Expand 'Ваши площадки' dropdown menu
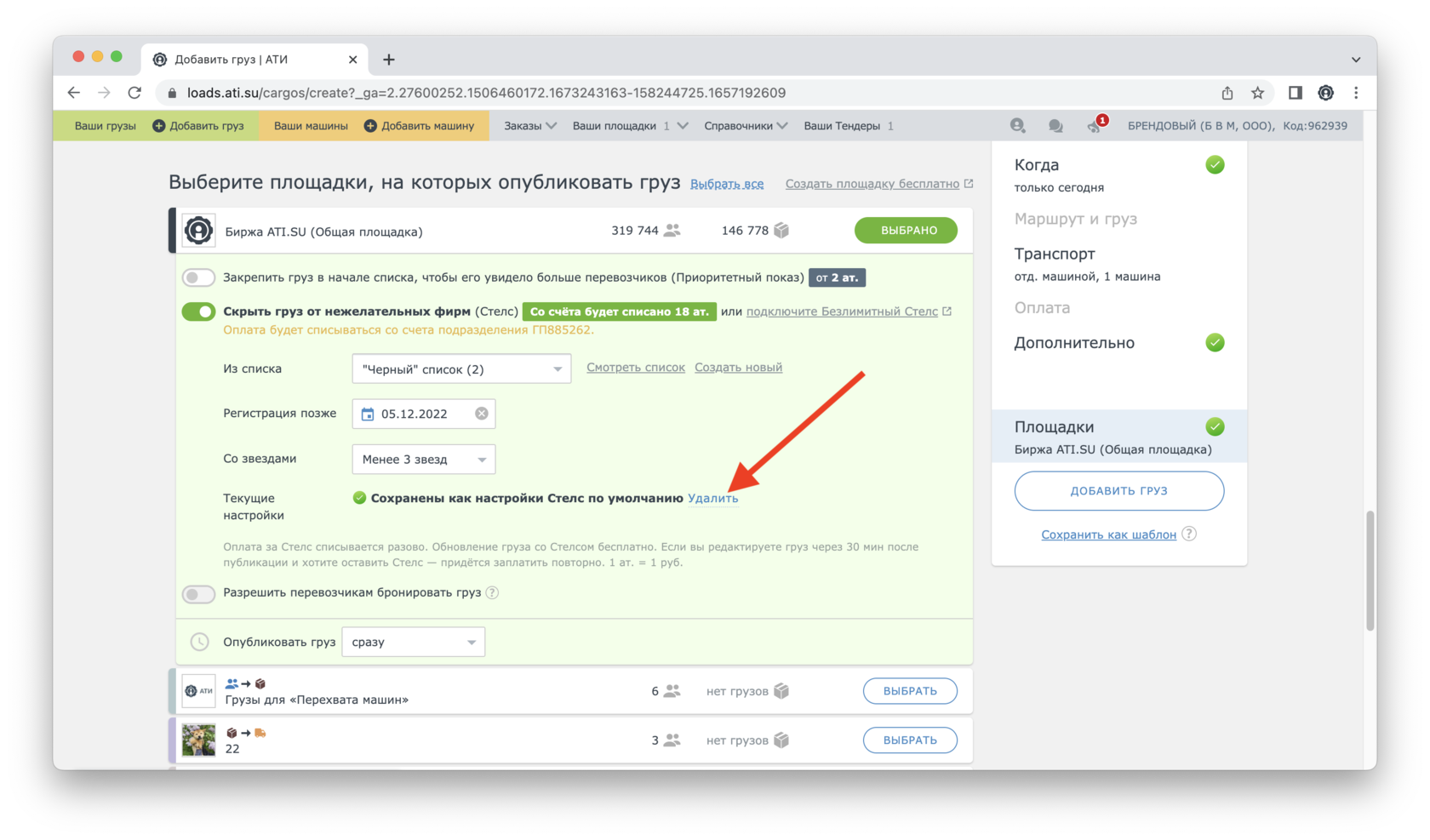1430x840 pixels. tap(630, 126)
